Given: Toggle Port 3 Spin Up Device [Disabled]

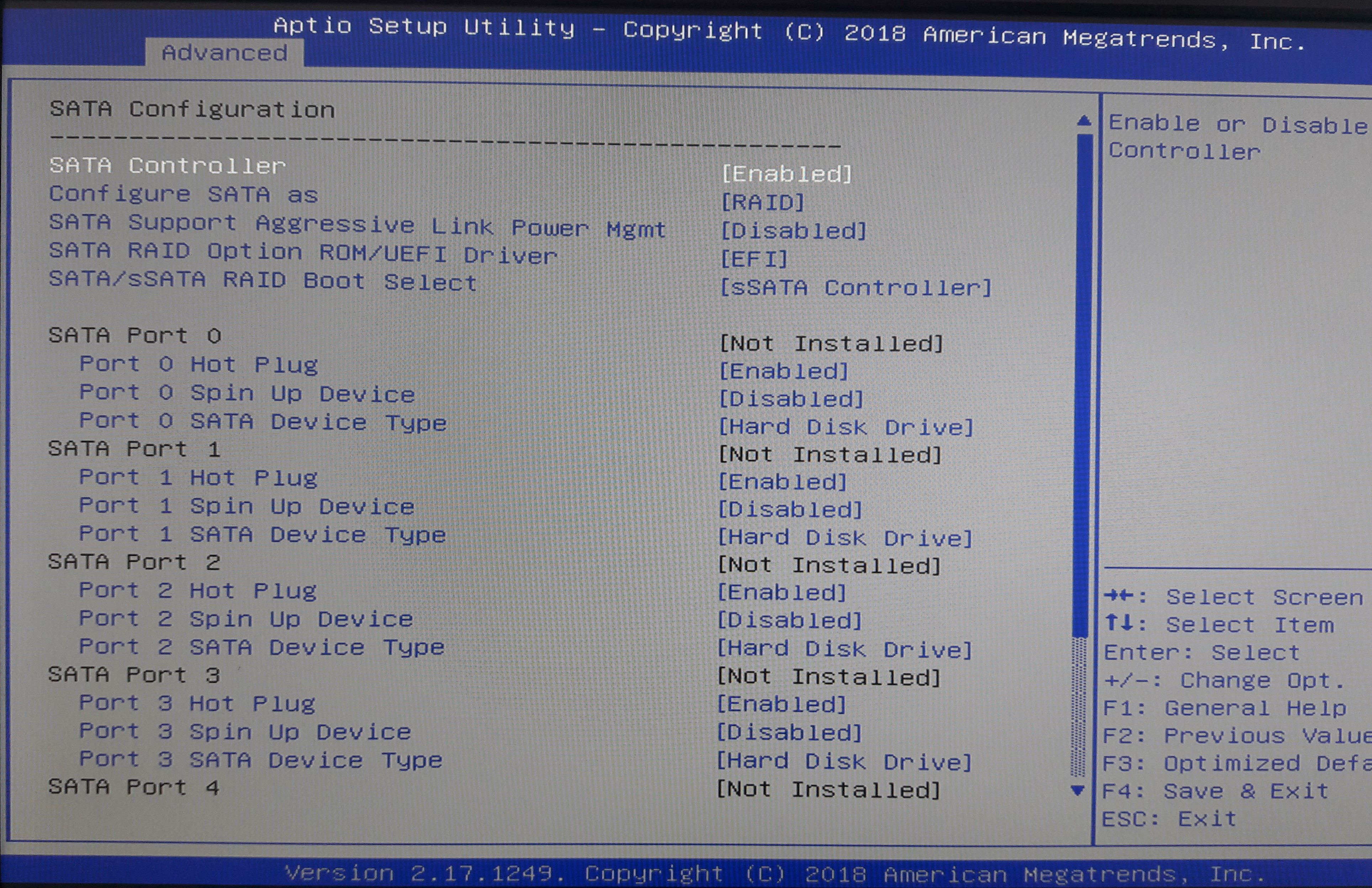Looking at the screenshot, I should [x=790, y=733].
